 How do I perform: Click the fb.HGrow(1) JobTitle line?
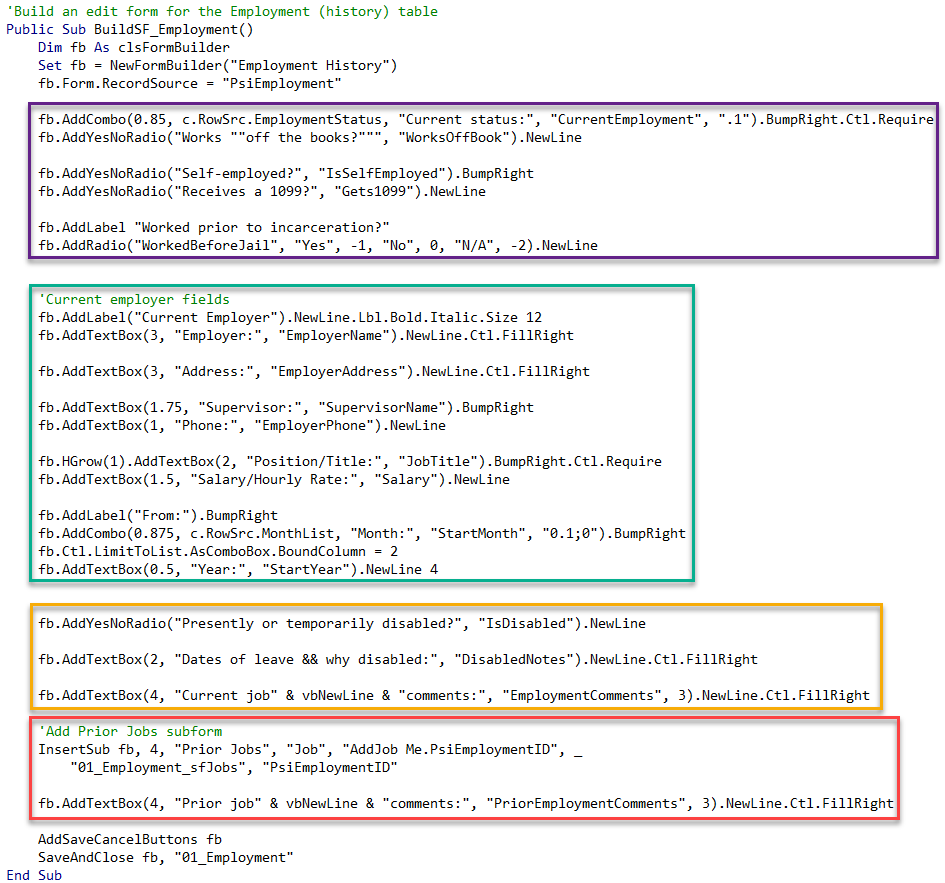tap(350, 462)
